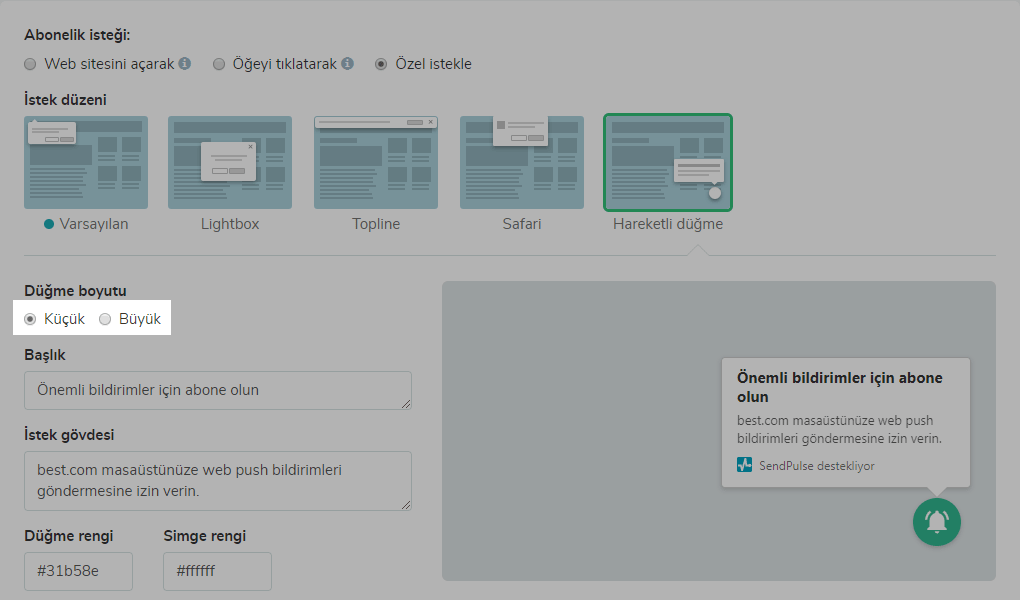Open info icon beside Web sitesini açarak
This screenshot has width=1020, height=600.
(185, 63)
